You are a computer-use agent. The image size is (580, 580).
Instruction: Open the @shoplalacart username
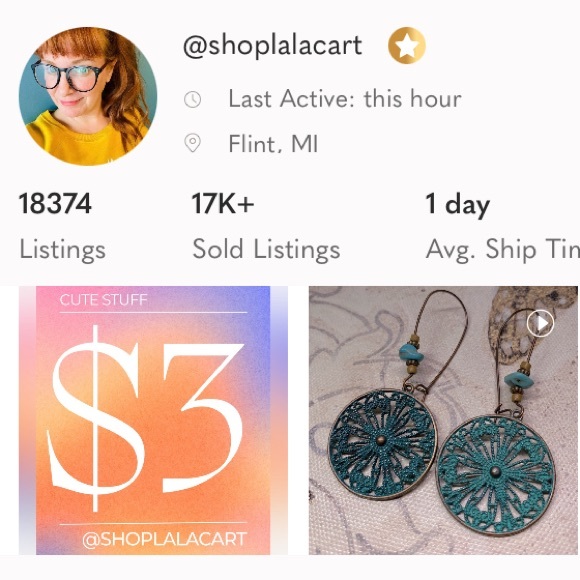coord(273,46)
